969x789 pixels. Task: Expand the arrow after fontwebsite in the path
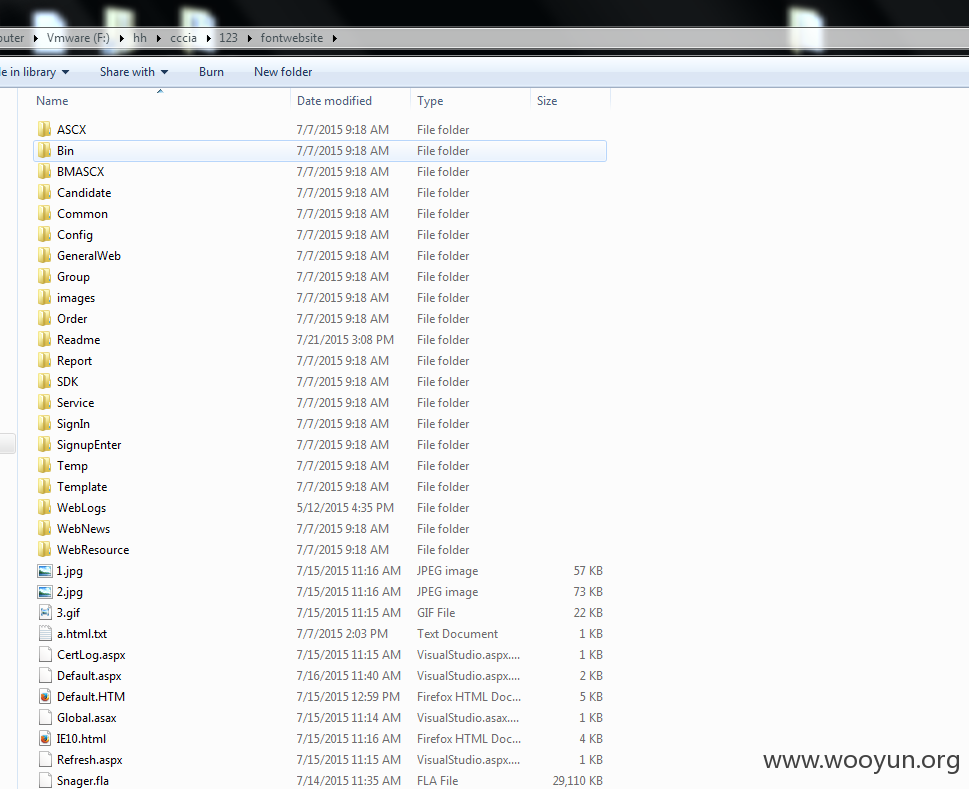[335, 38]
